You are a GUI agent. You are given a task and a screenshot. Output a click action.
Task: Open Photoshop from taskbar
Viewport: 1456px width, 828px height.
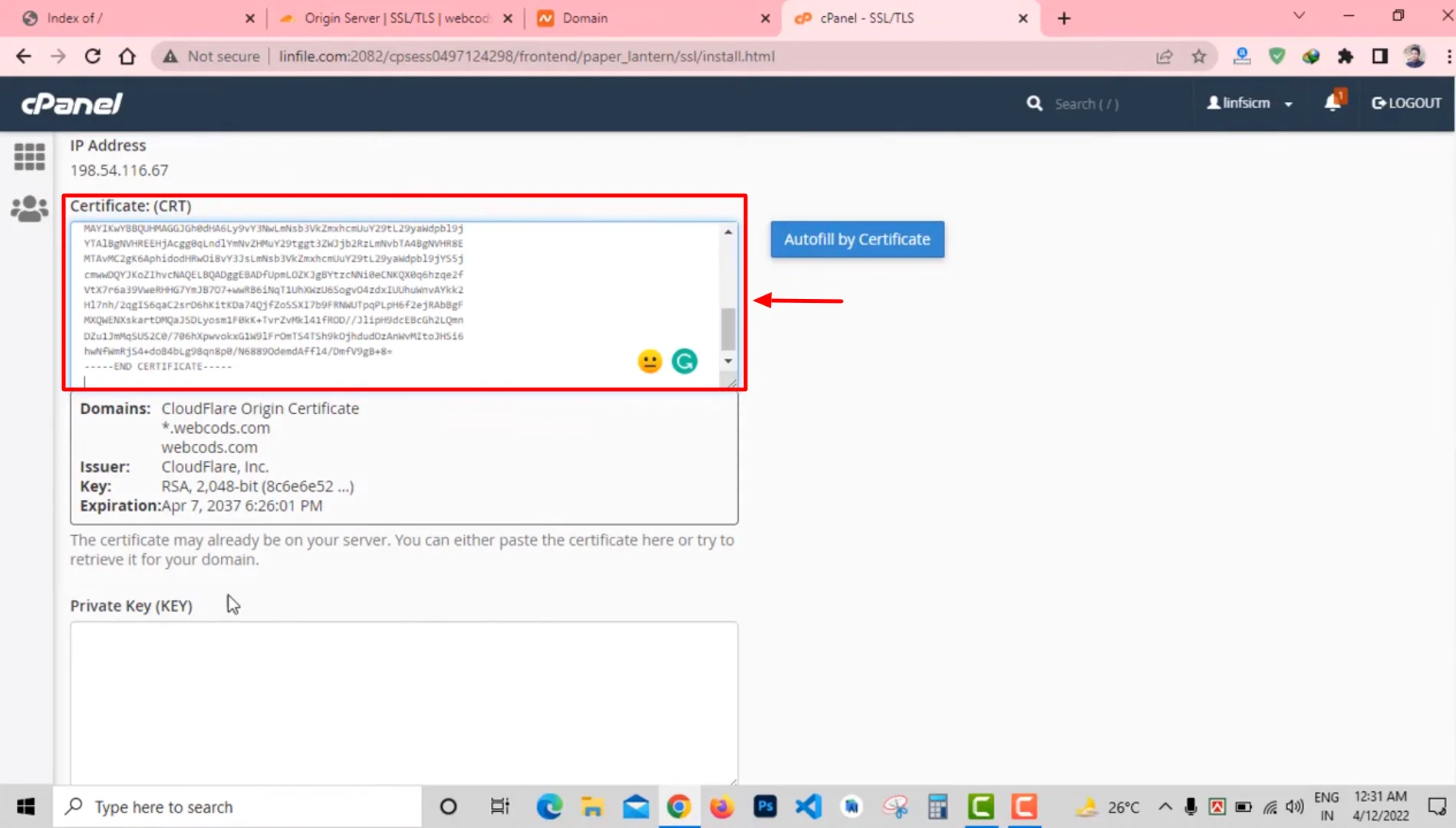pyautogui.click(x=765, y=807)
